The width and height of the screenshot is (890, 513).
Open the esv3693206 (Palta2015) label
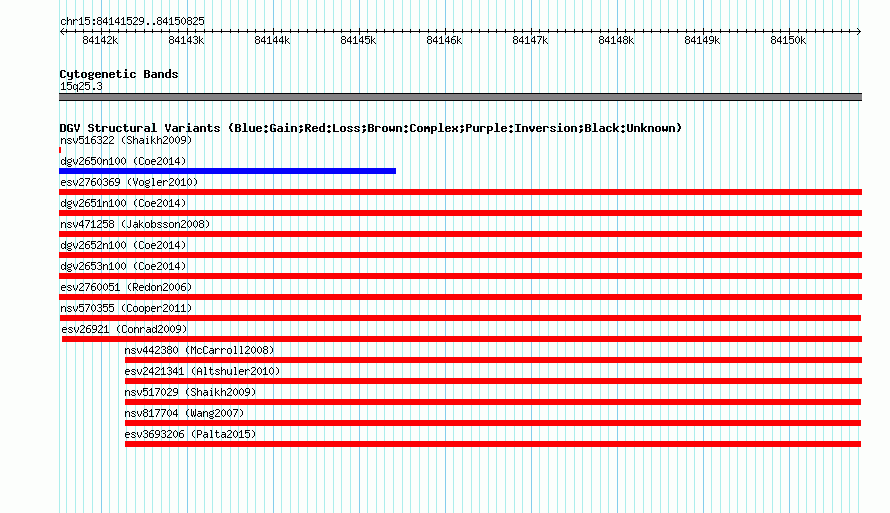coord(190,434)
